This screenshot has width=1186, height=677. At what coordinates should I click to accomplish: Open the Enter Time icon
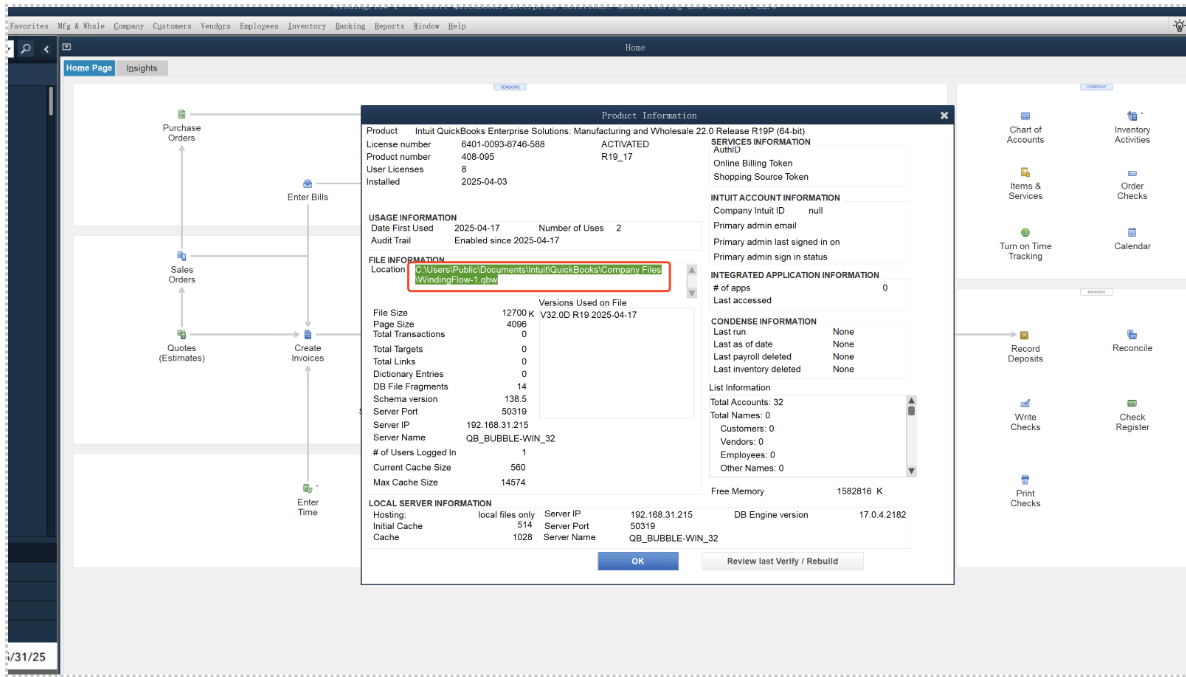308,489
